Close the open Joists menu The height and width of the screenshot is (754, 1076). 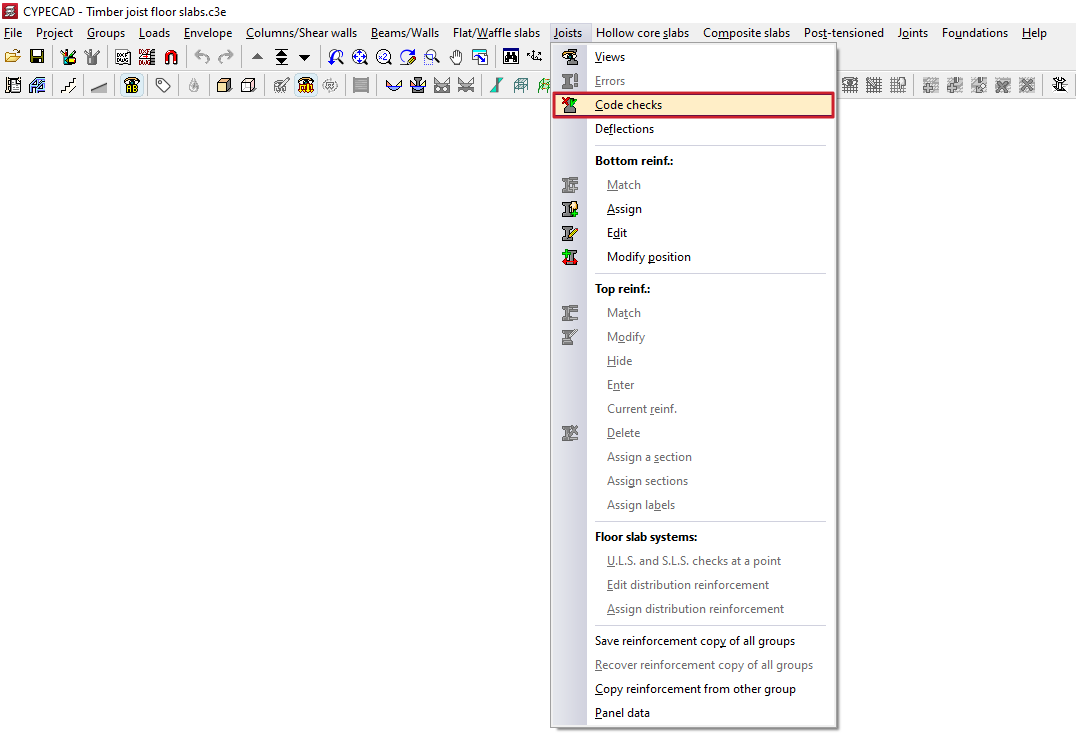(568, 33)
